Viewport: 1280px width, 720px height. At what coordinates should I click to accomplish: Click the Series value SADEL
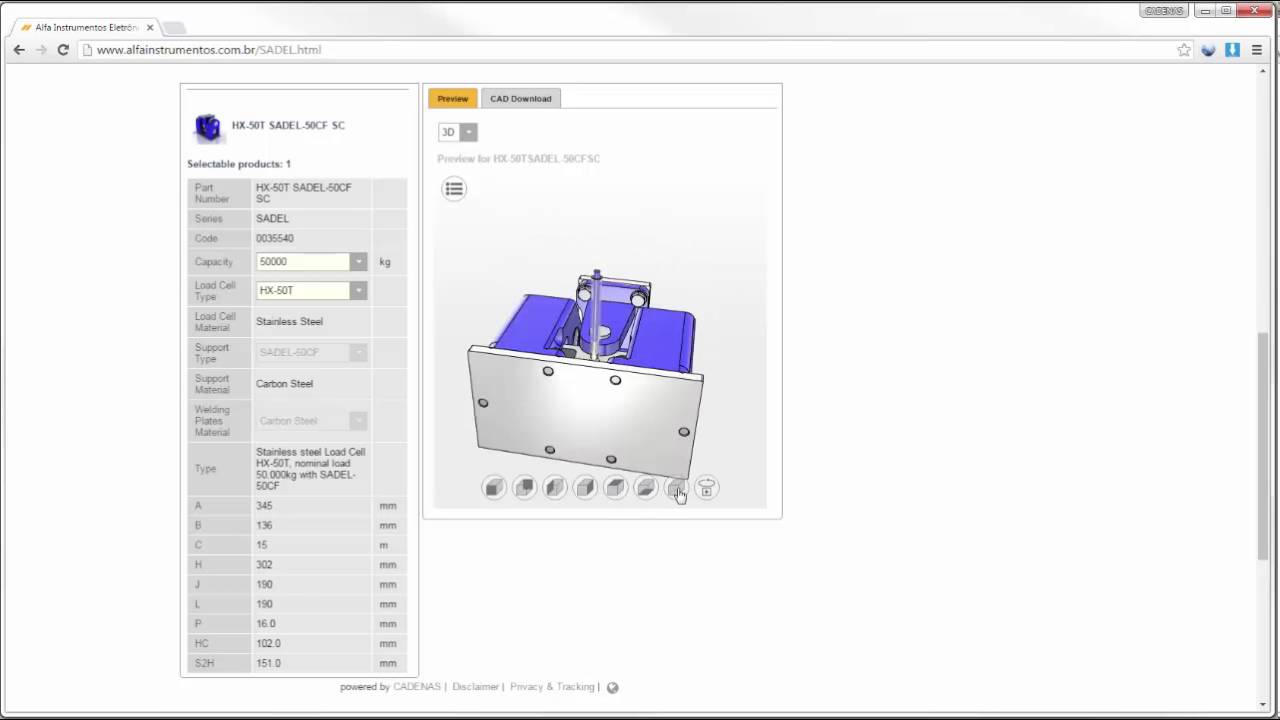272,218
